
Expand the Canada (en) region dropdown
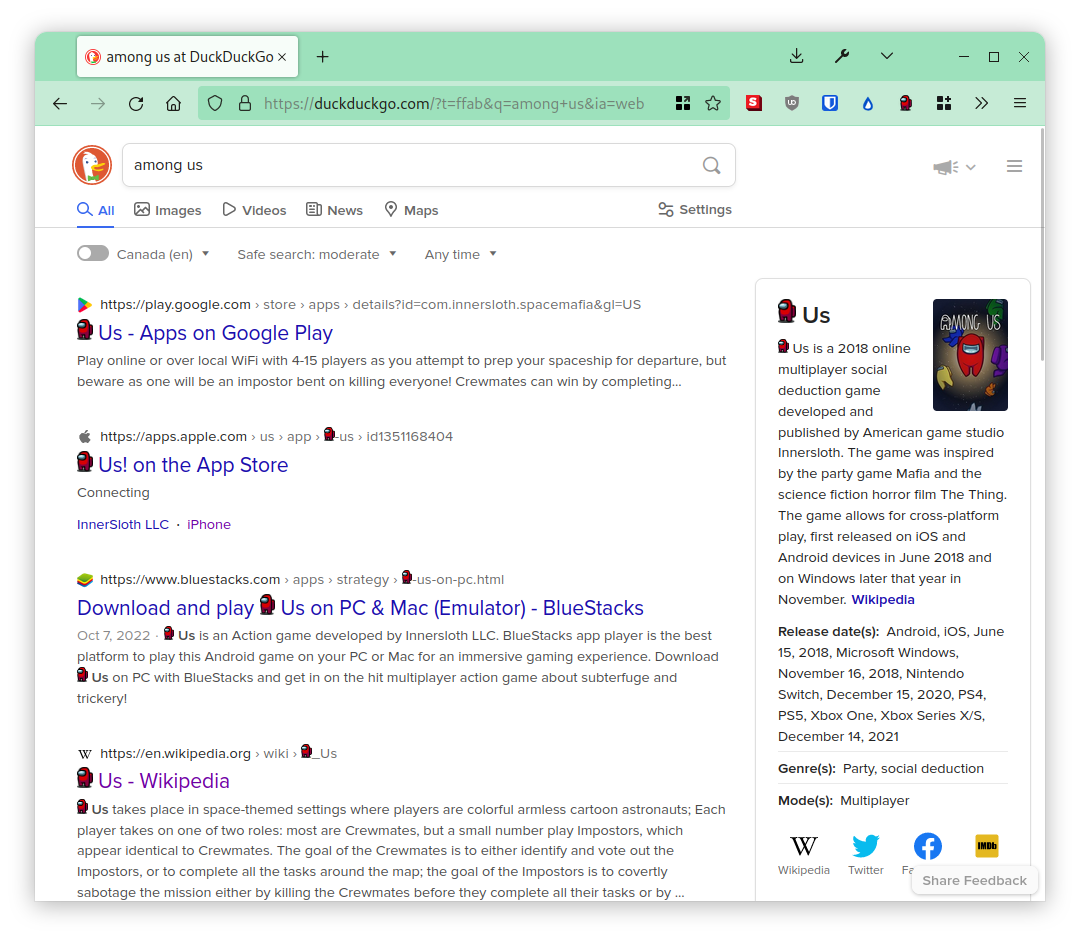163,254
